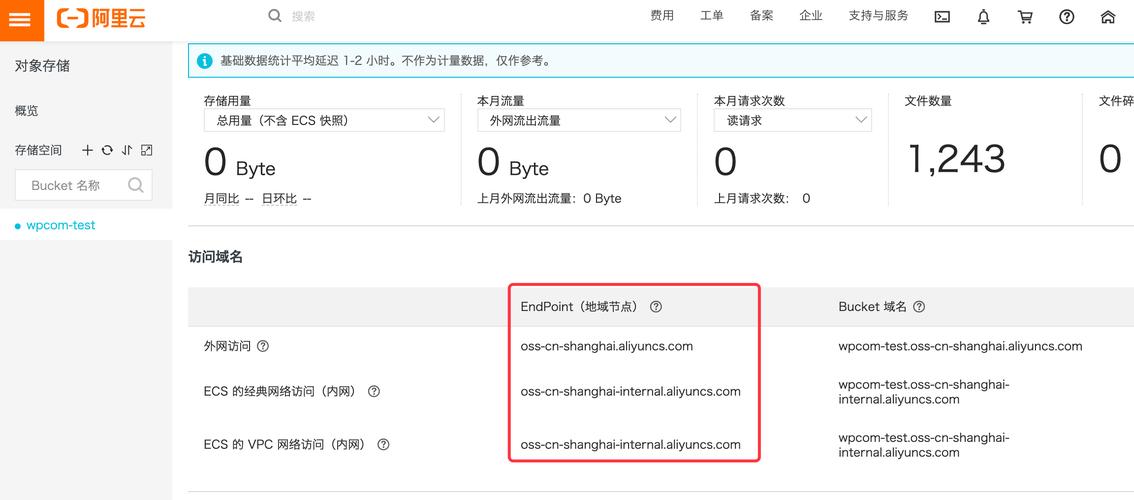Refresh the bucket list
1134x500 pixels.
click(x=107, y=151)
